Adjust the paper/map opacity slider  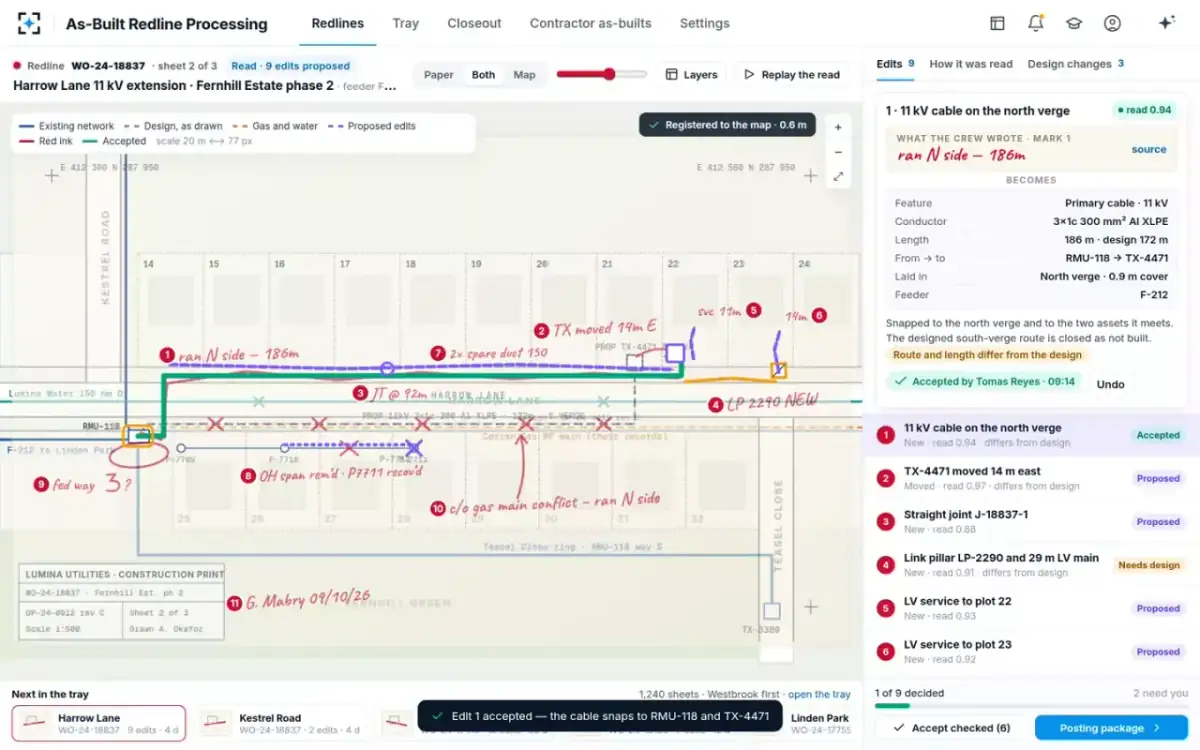601,74
